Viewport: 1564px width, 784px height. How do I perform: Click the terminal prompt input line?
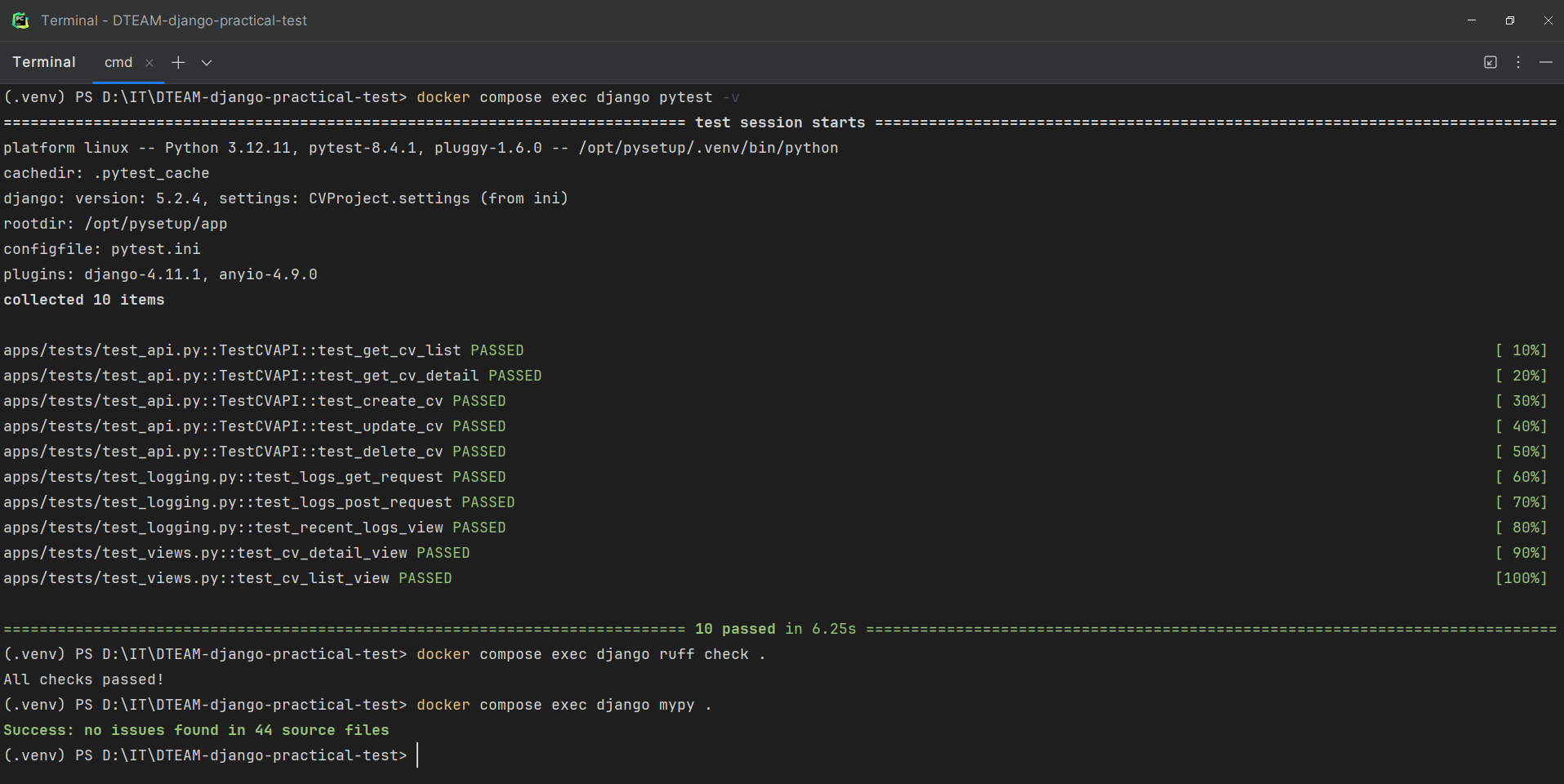[782, 755]
